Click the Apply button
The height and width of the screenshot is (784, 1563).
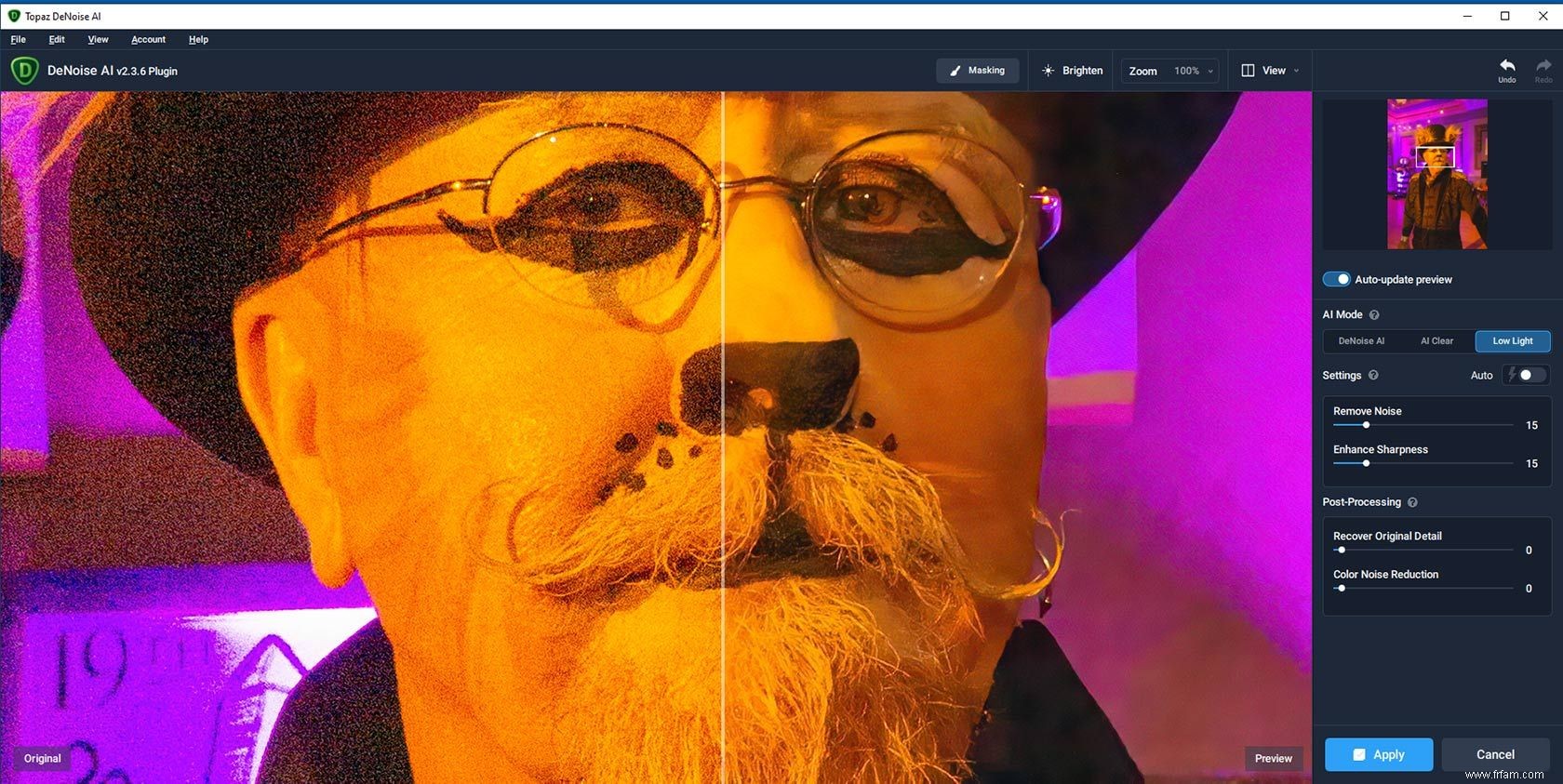point(1379,754)
